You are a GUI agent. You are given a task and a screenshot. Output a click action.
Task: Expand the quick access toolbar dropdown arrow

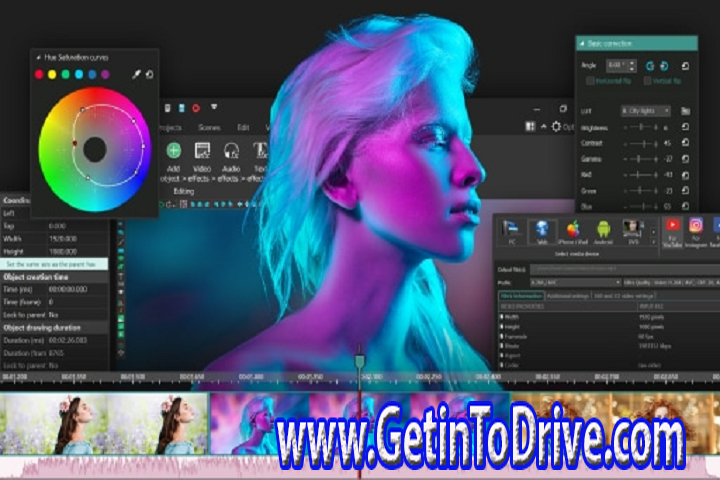(214, 107)
